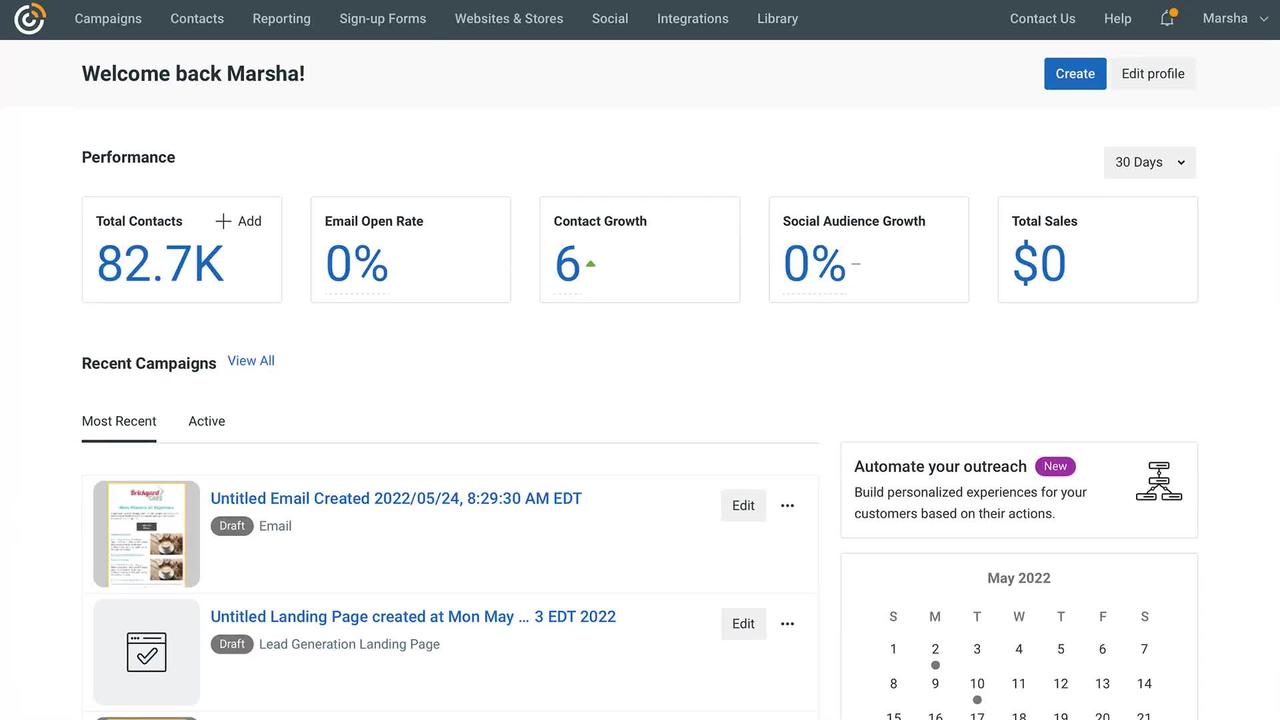
Task: Open the Untitled Email thumbnail preview
Action: [147, 534]
